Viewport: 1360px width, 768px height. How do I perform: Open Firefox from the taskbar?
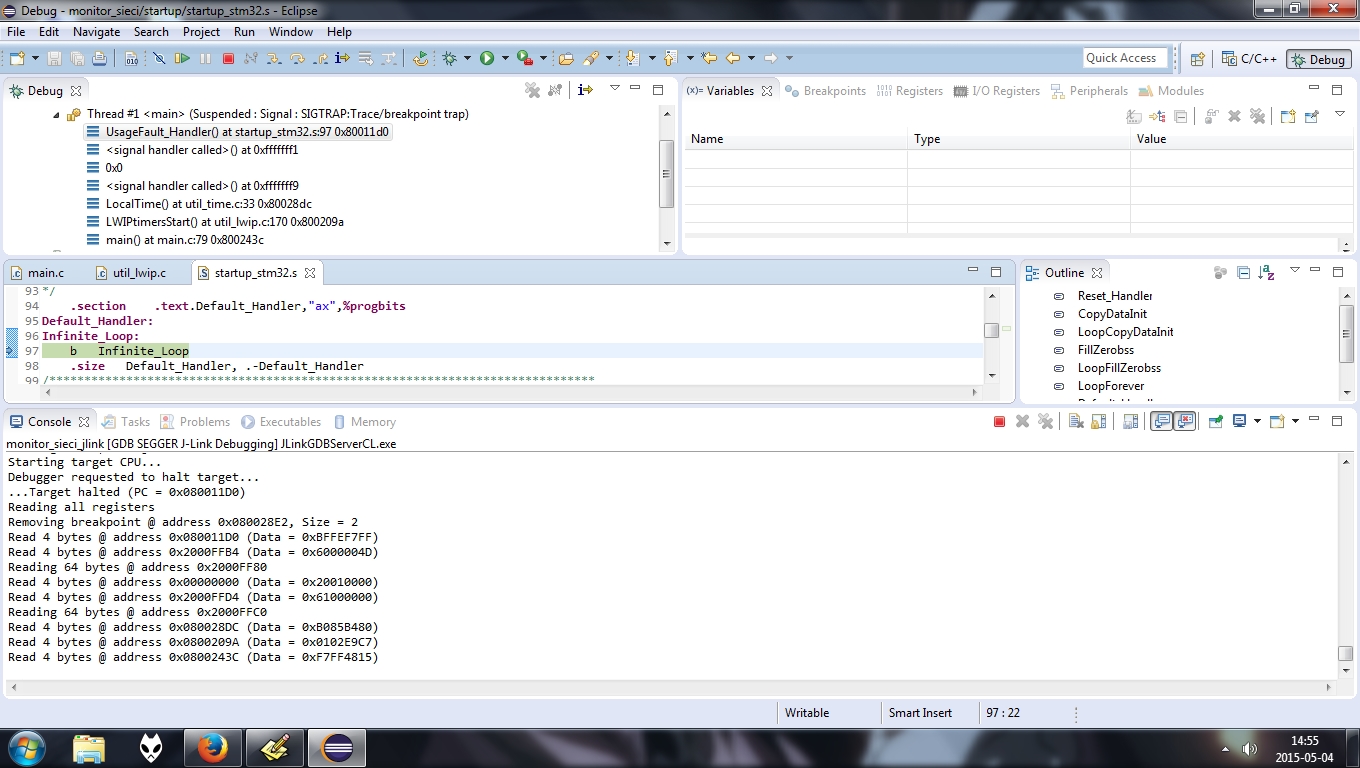pos(211,747)
